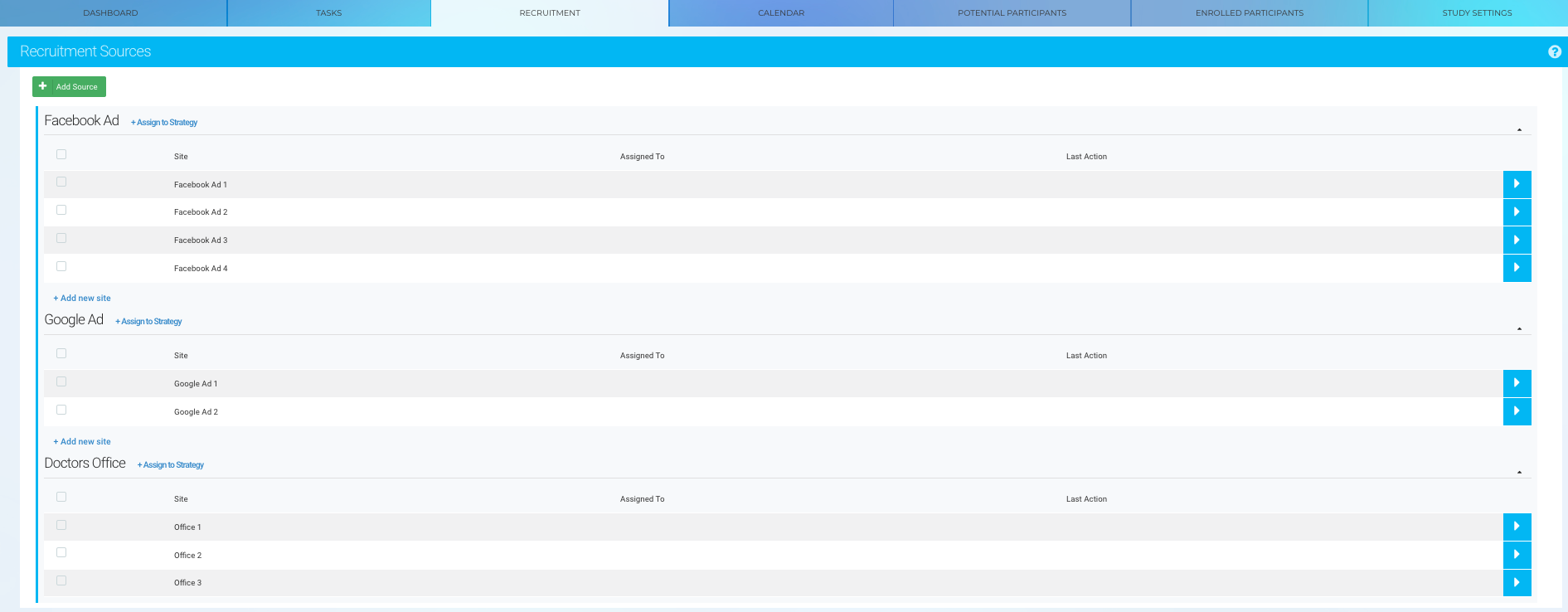Open arrow button for Google Ad 1
The image size is (1568, 612).
[1517, 383]
